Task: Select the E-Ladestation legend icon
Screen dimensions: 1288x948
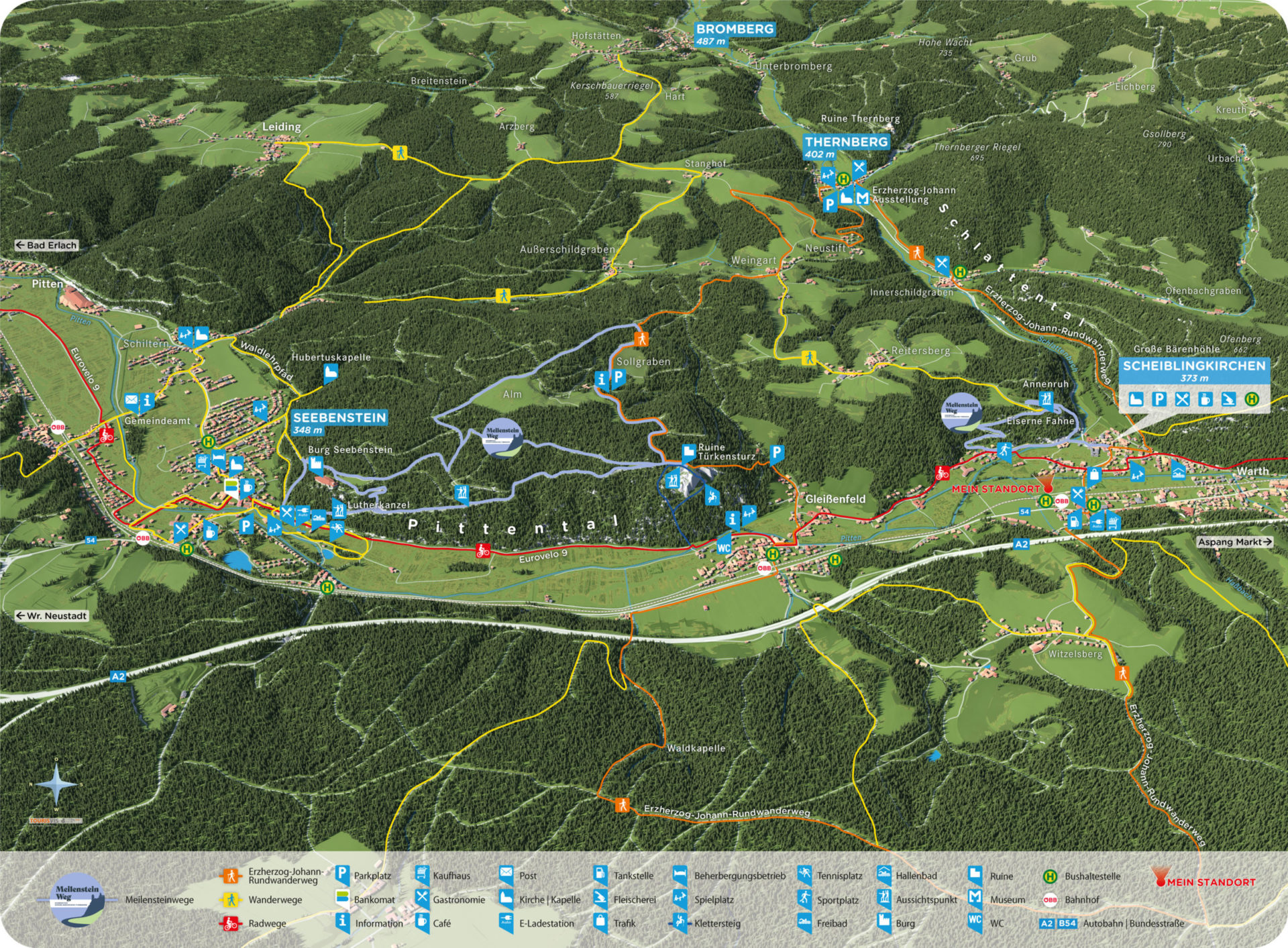Action: [506, 923]
